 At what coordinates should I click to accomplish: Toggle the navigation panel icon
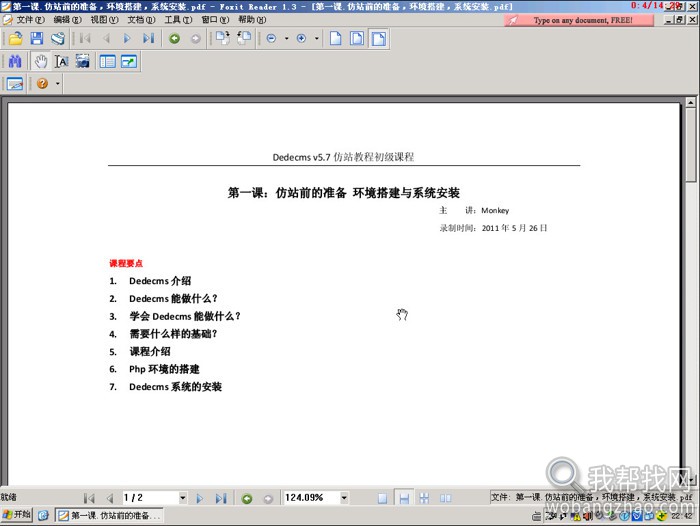click(108, 62)
